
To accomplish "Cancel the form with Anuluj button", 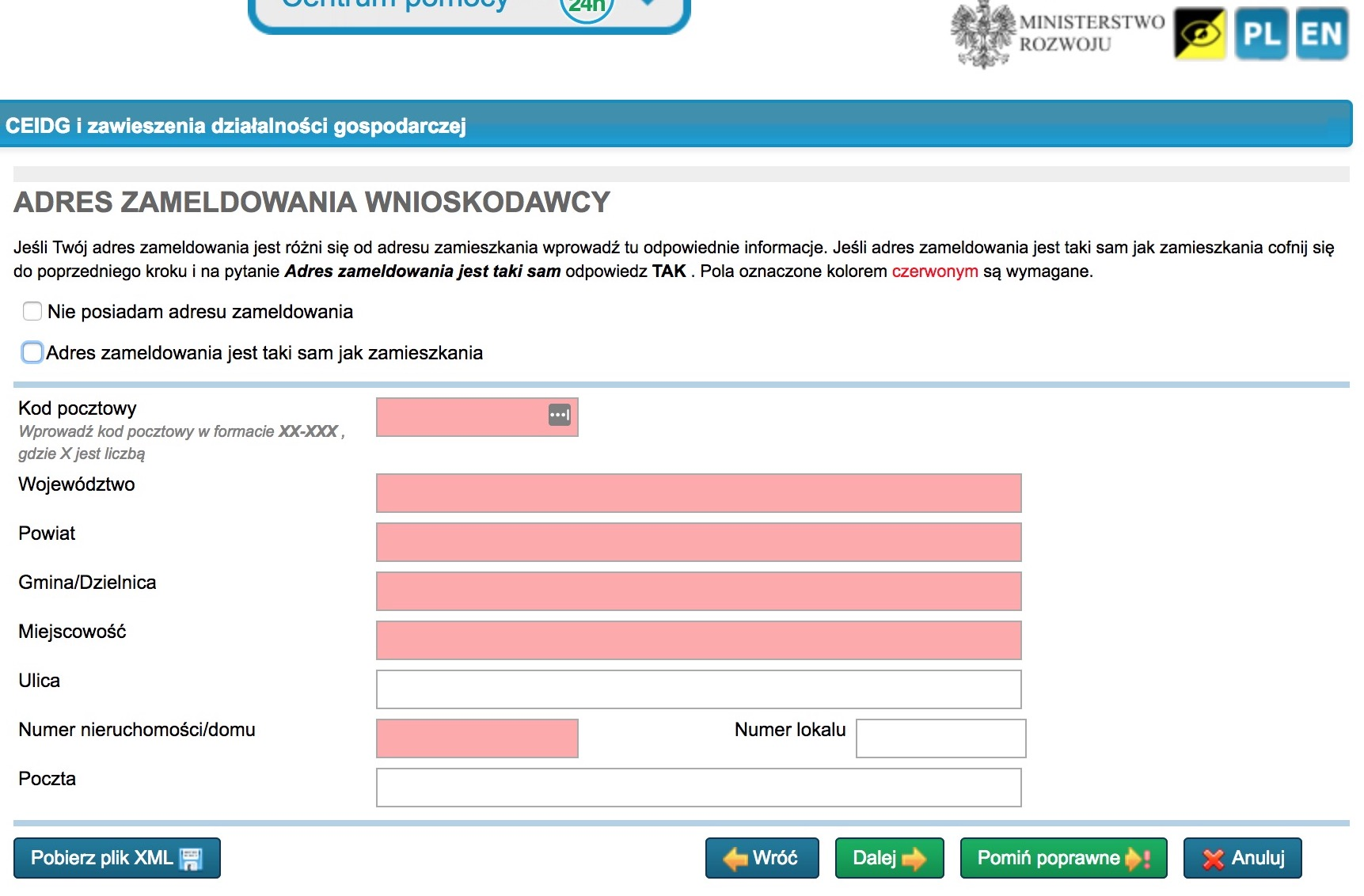I will tap(1242, 858).
